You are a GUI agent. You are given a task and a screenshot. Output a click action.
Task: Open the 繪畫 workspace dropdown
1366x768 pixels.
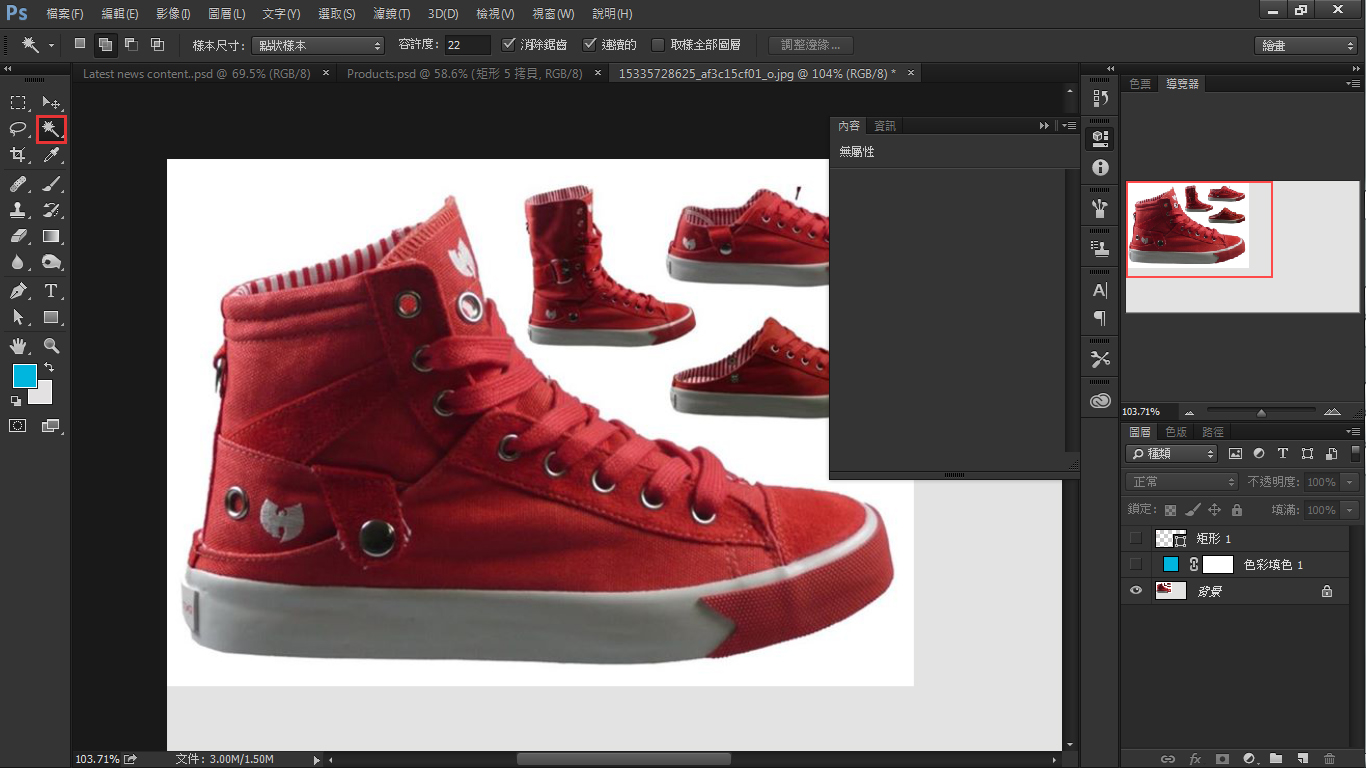tap(1305, 46)
